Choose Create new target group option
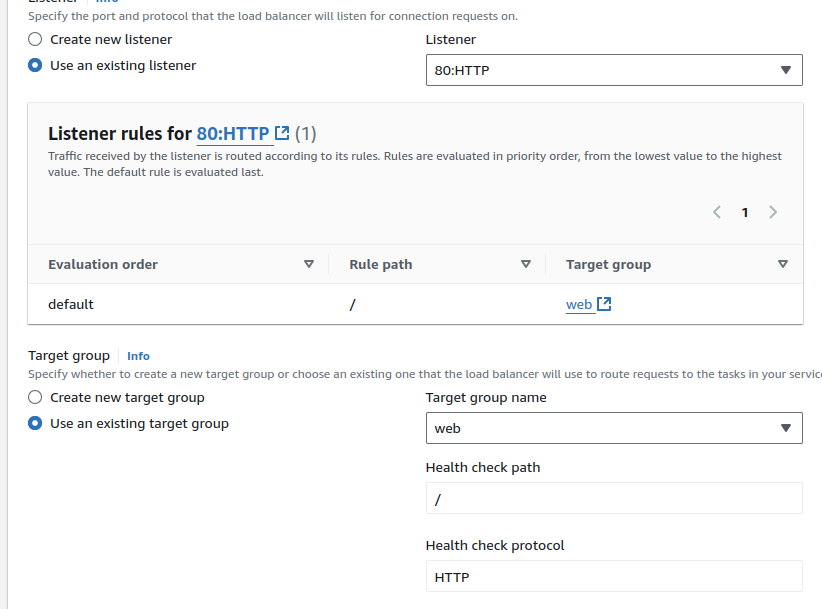 (x=36, y=398)
